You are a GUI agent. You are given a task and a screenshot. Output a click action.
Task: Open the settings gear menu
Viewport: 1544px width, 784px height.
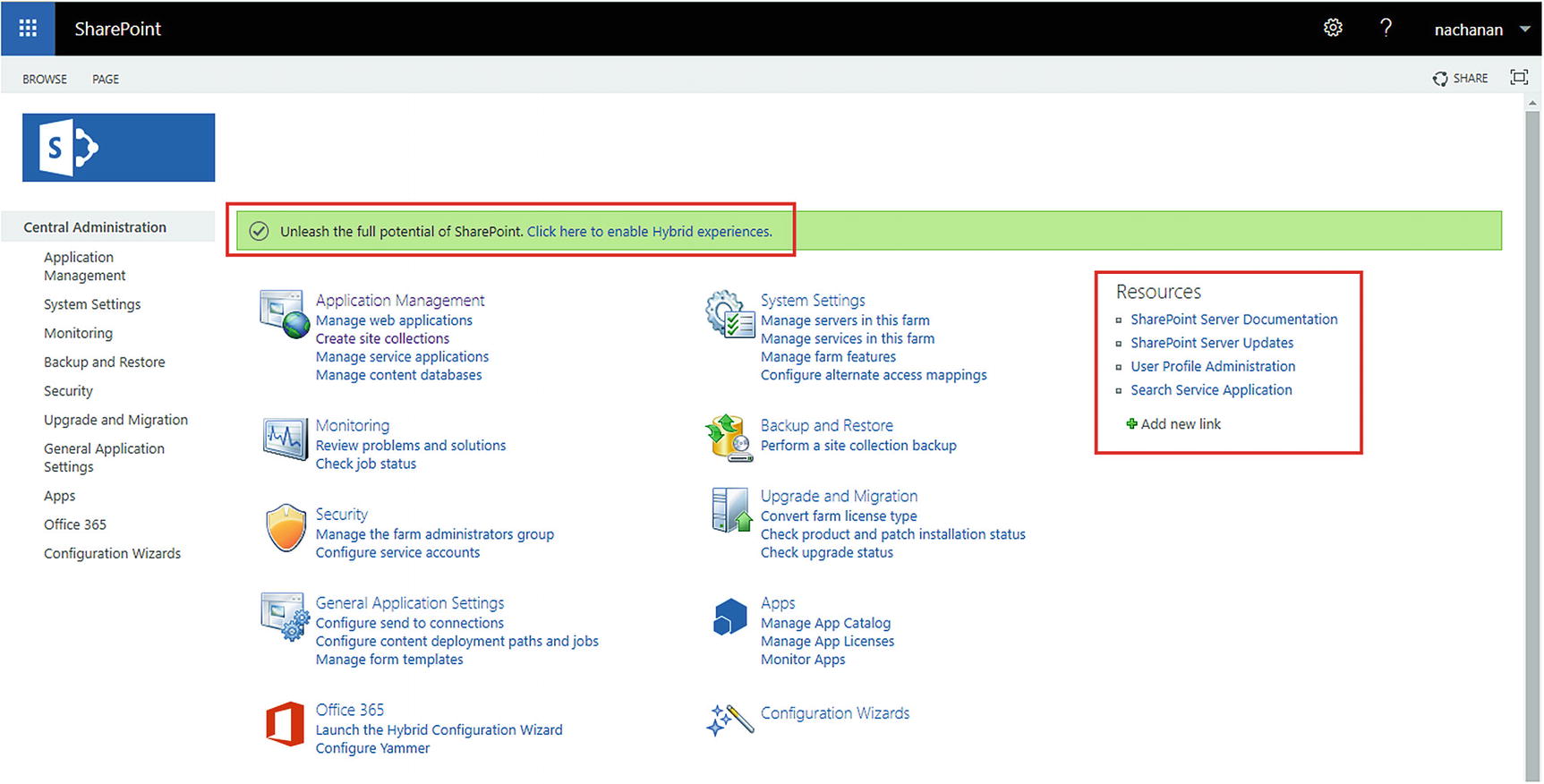point(1333,28)
